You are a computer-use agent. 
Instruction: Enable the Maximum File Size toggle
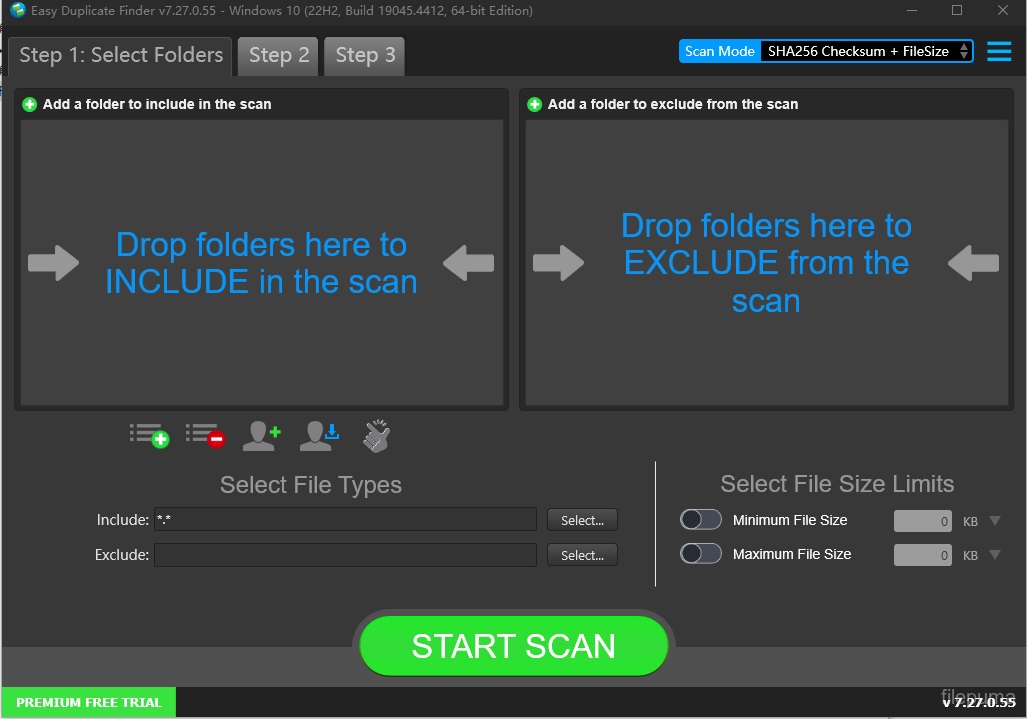(x=701, y=553)
